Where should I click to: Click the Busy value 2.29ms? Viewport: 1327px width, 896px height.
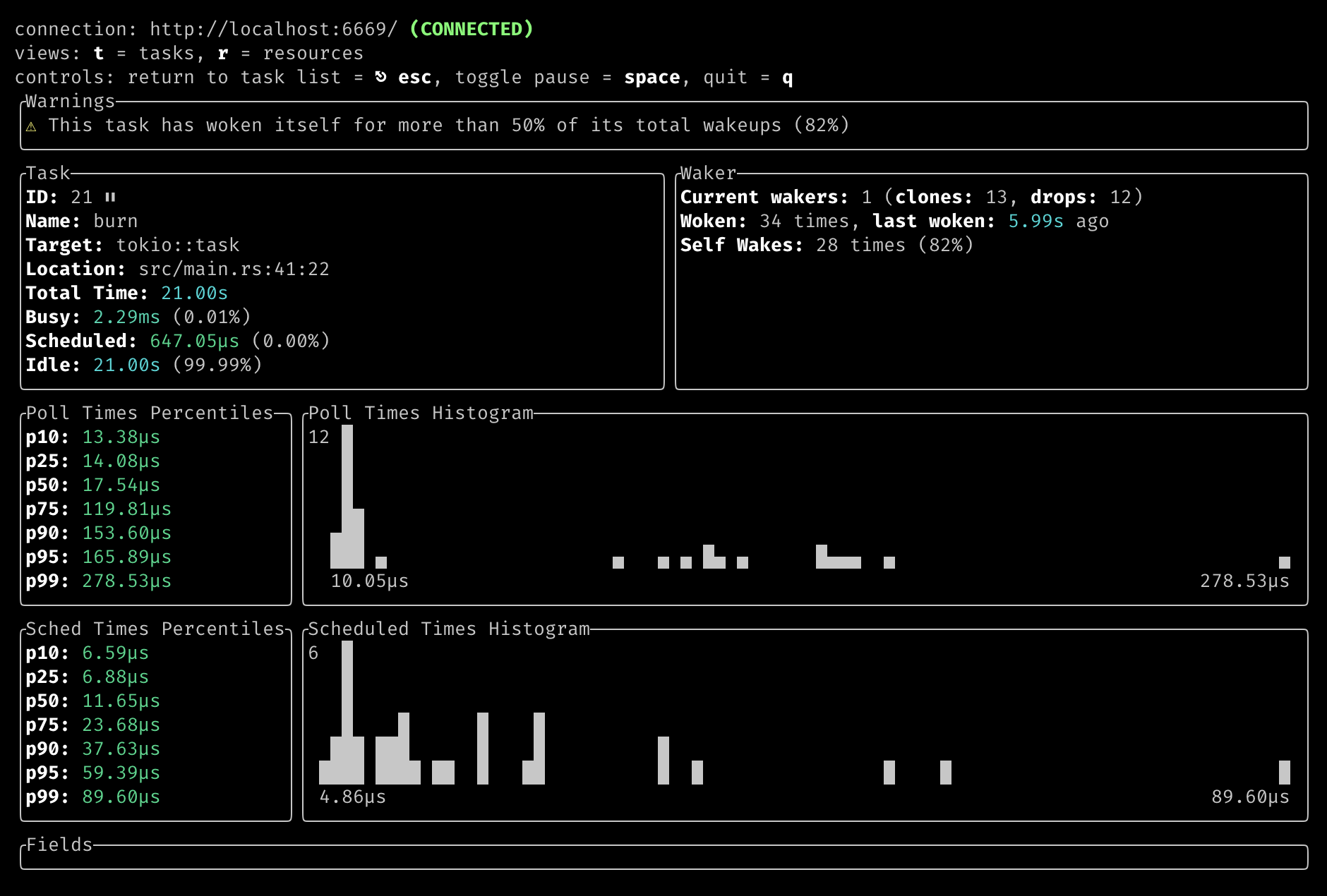coord(127,317)
